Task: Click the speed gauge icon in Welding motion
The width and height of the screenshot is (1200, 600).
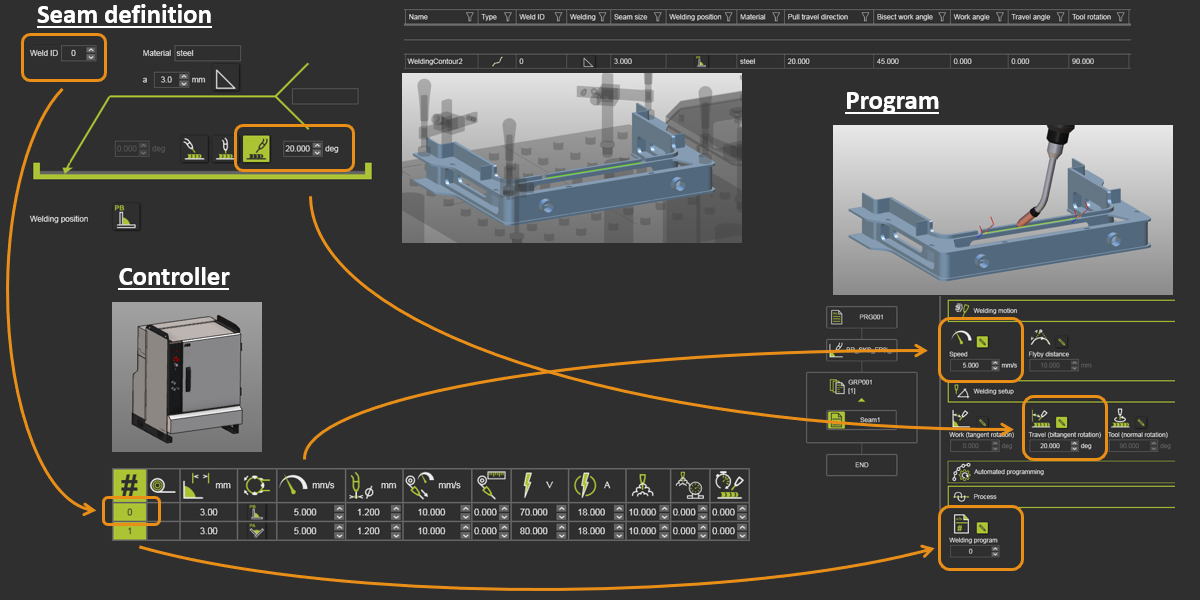Action: coord(960,340)
